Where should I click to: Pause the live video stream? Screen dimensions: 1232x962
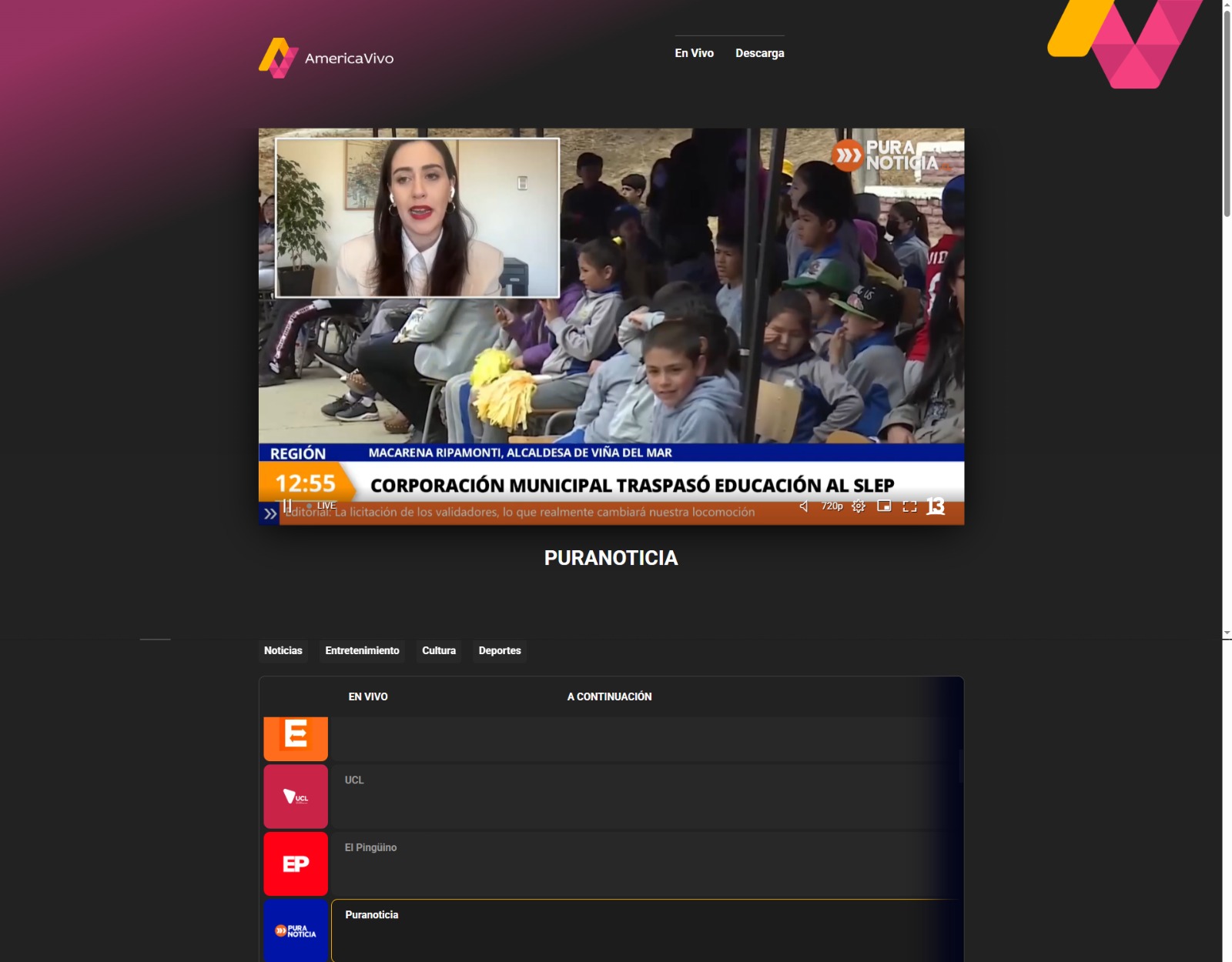click(287, 506)
